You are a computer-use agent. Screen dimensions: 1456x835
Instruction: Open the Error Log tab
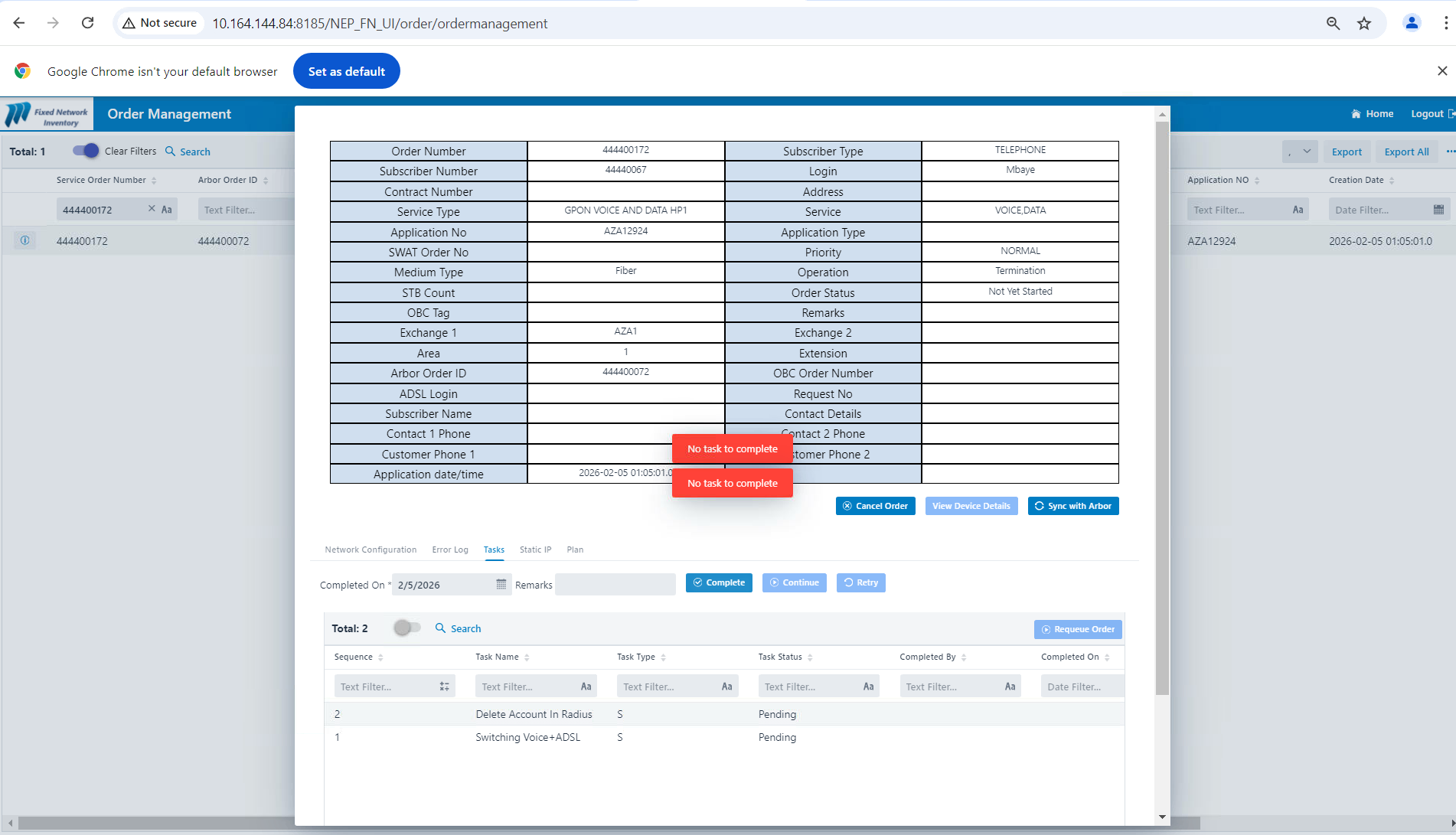pyautogui.click(x=449, y=550)
